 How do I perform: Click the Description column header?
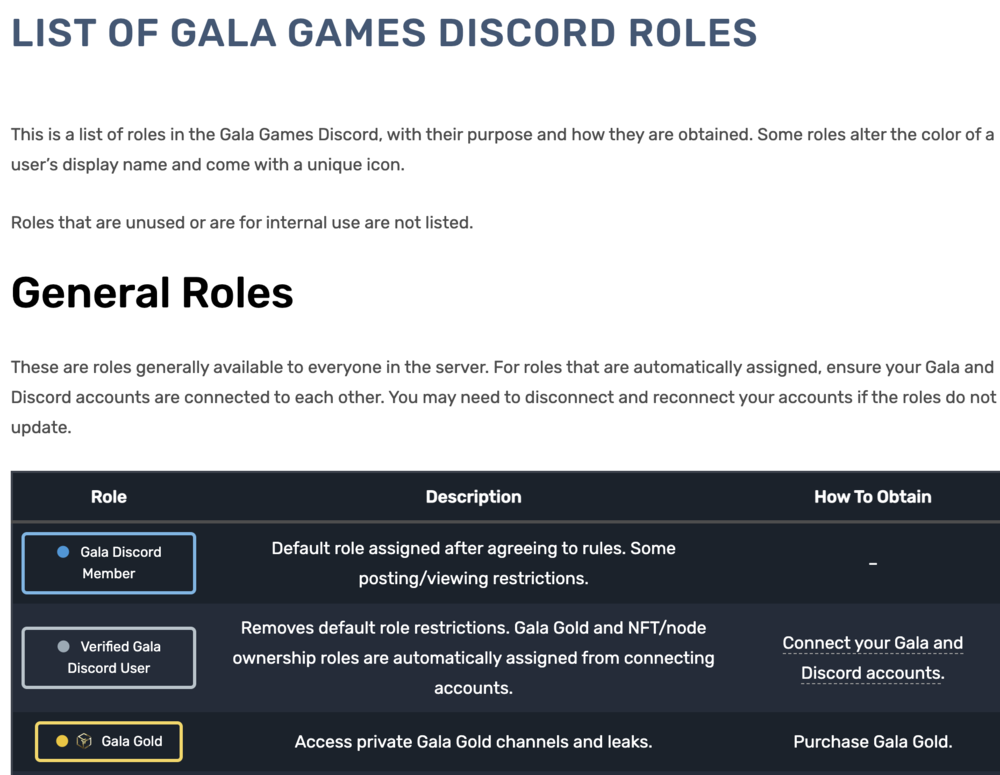[x=473, y=497]
